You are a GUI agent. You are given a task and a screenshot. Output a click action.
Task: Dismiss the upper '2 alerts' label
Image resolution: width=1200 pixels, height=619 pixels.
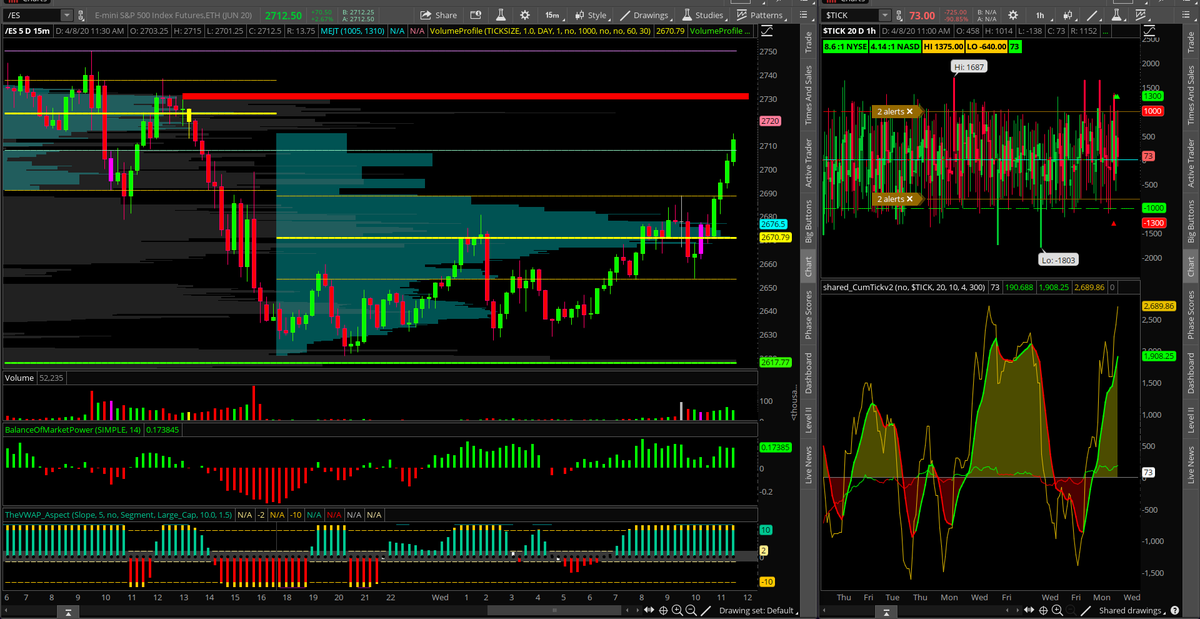pyautogui.click(x=910, y=111)
